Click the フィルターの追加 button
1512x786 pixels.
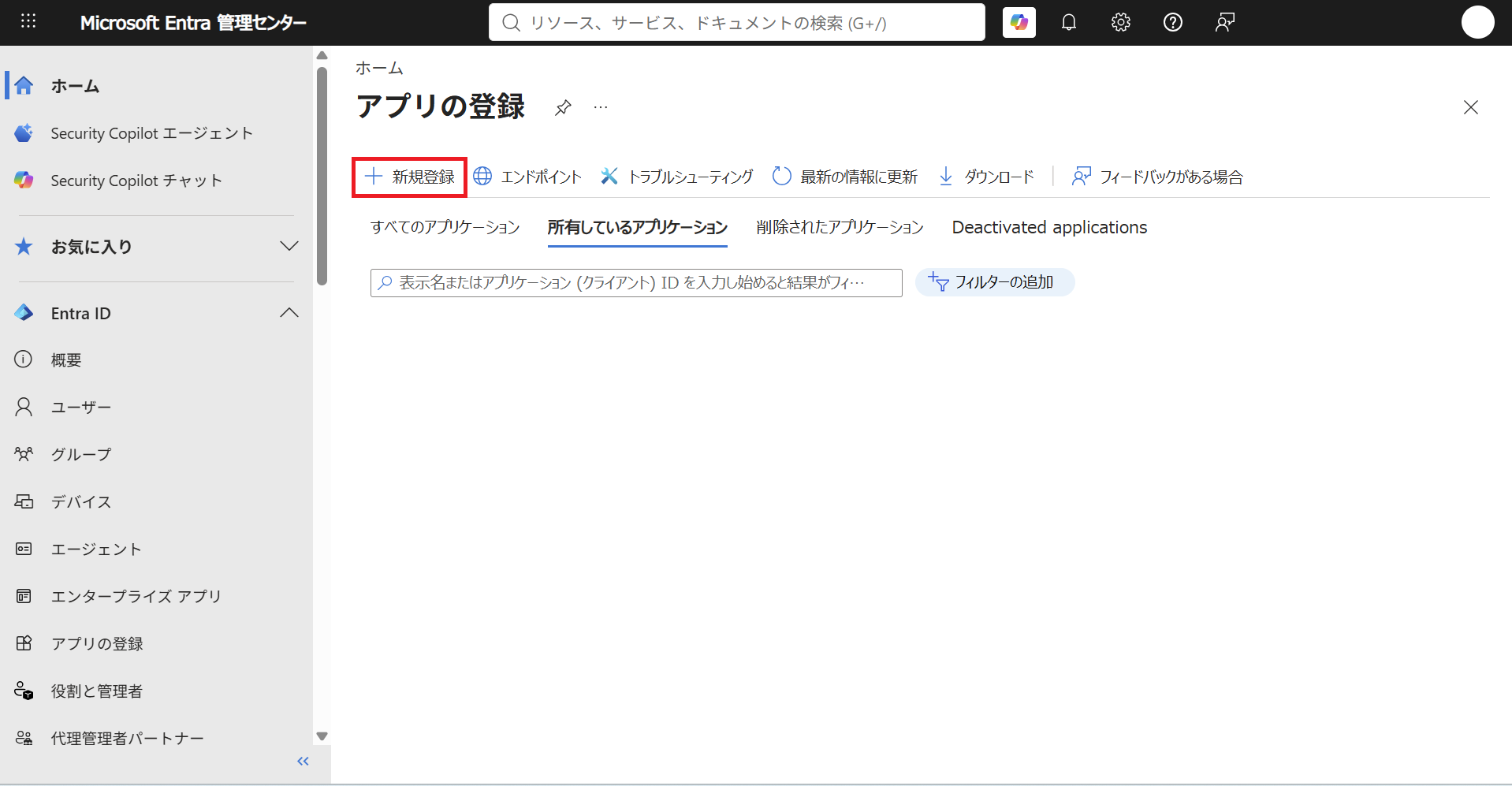tap(995, 282)
